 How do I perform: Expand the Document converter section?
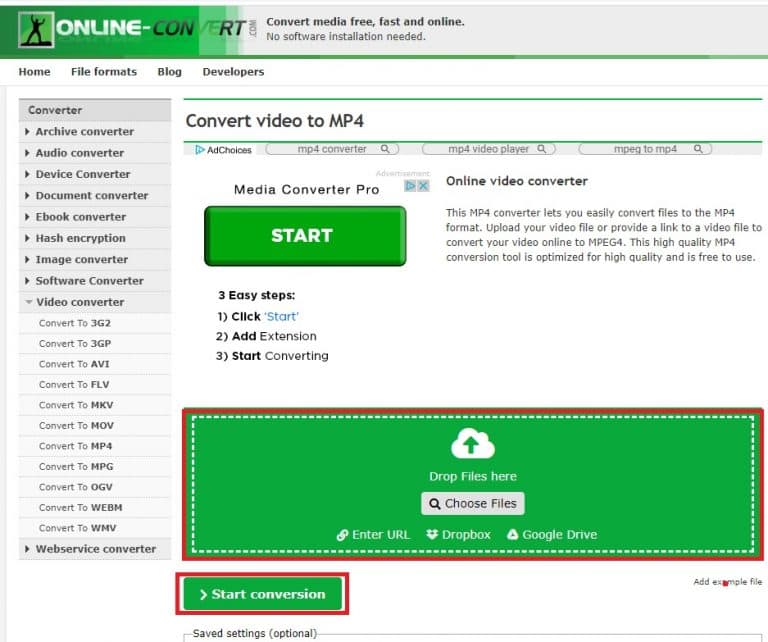click(95, 196)
